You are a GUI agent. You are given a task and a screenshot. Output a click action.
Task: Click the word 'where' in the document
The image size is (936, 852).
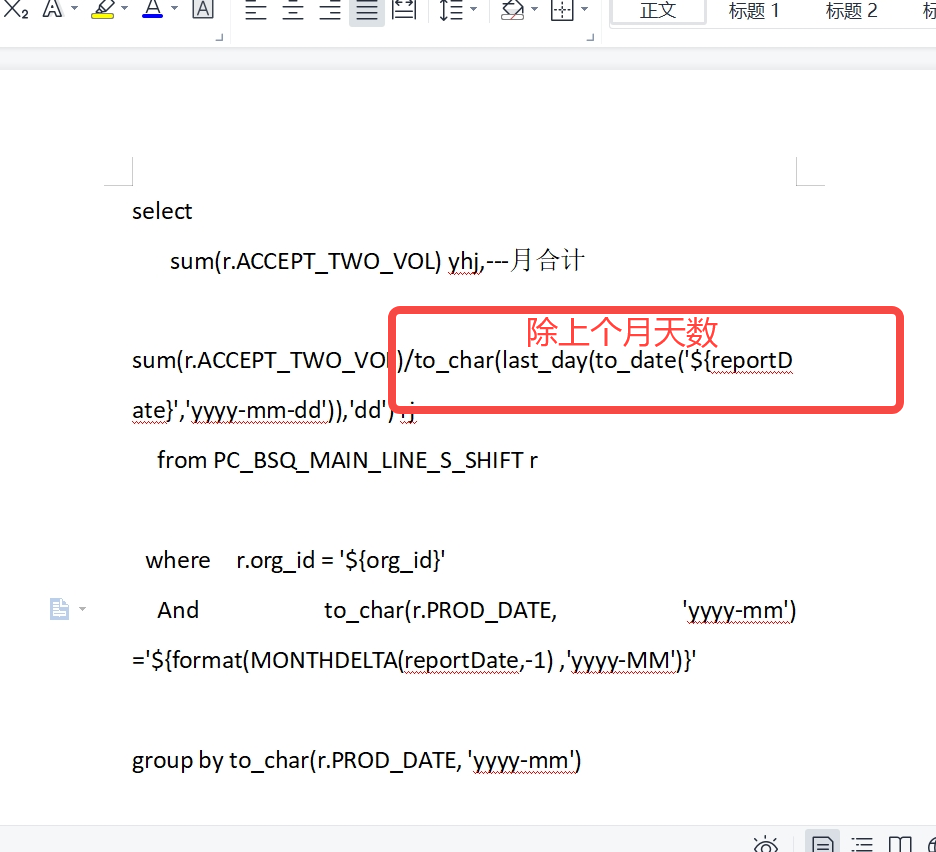click(178, 561)
